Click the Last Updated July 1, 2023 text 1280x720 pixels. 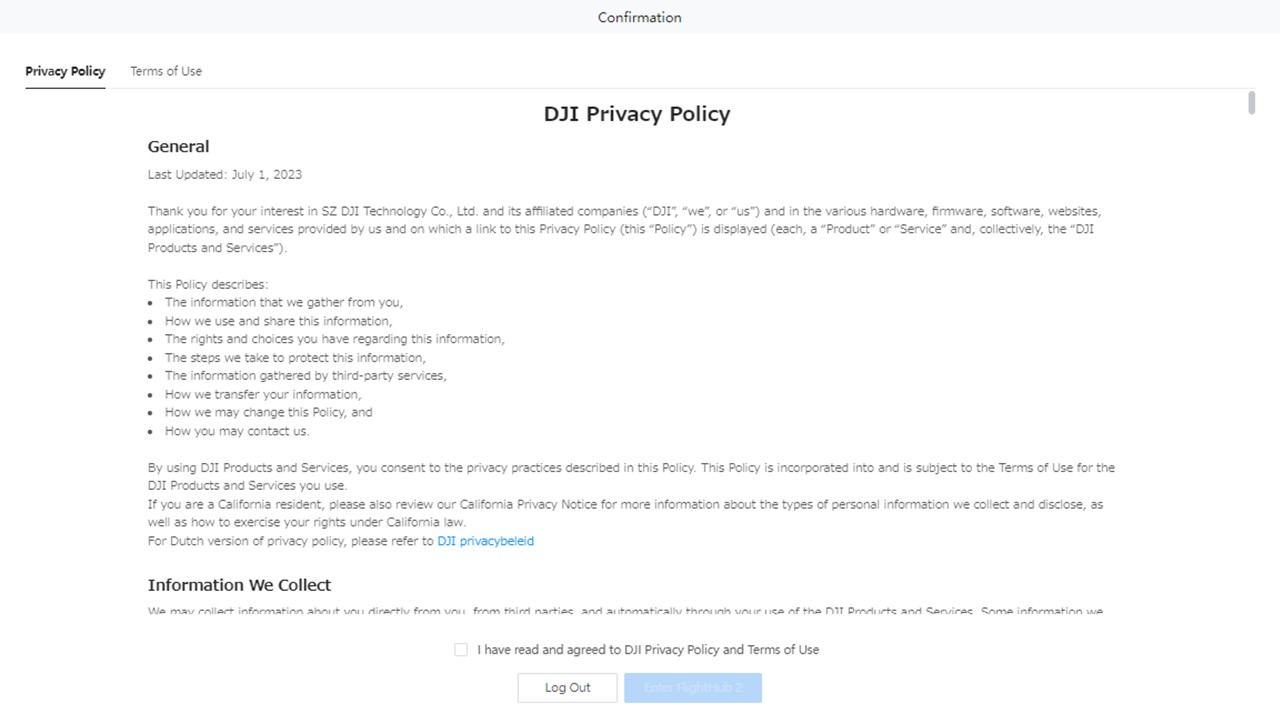[x=225, y=174]
